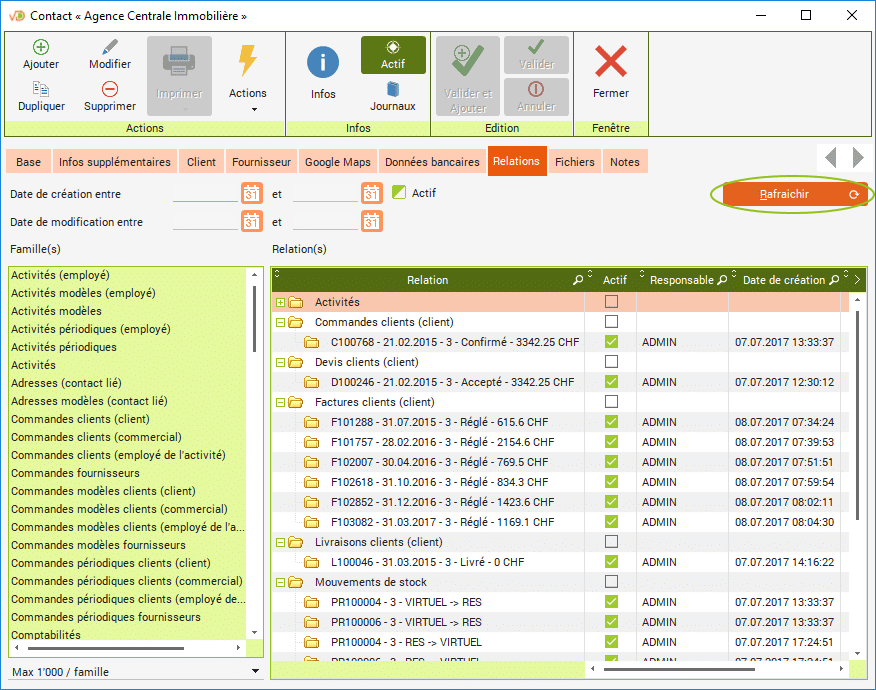Click the Fermer red X icon
The image size is (876, 690).
(x=610, y=62)
